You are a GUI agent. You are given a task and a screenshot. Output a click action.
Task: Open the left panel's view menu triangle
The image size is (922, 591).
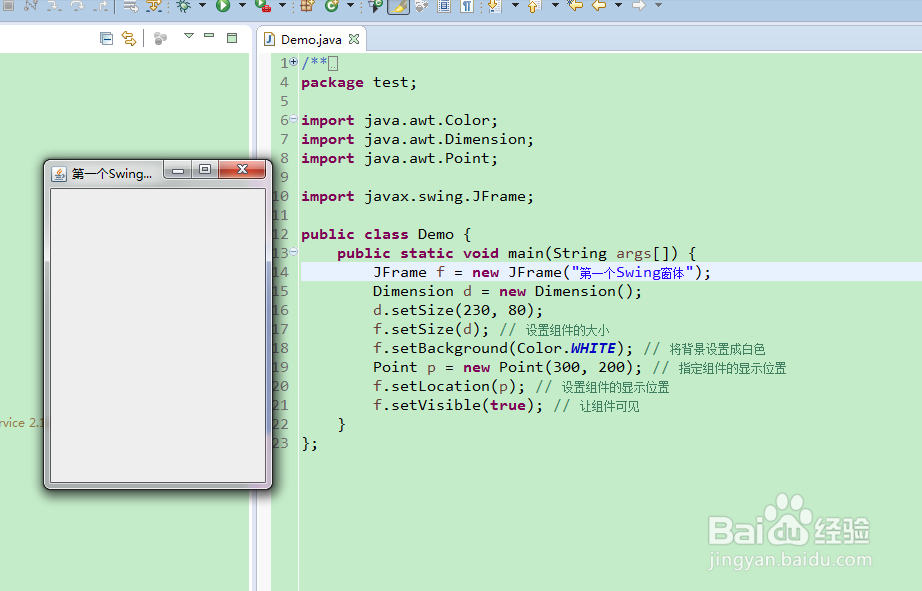(x=189, y=38)
